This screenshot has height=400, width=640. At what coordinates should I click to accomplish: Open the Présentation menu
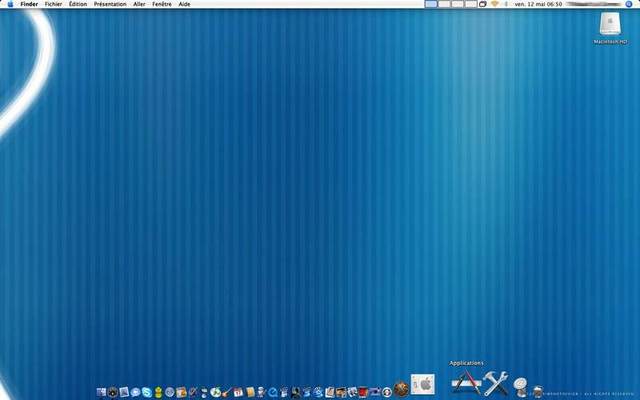110,4
